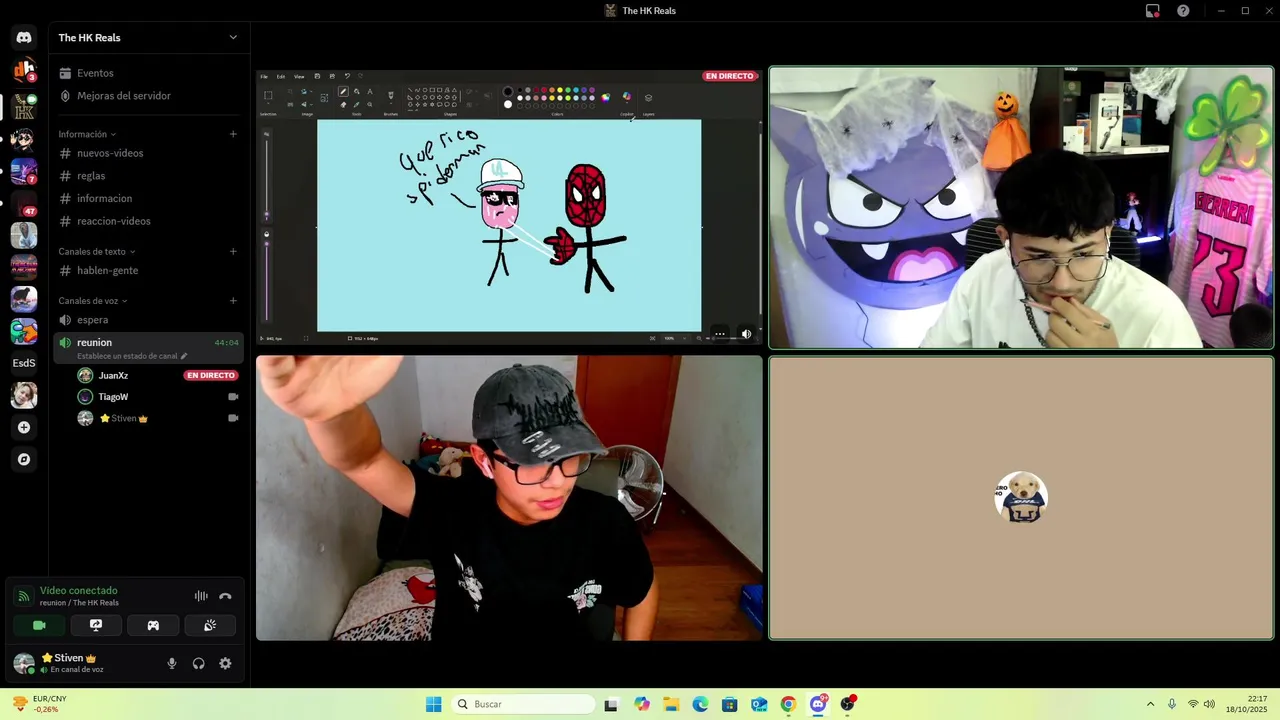
Task: Click the Buscar taskbar search box
Action: (523, 704)
